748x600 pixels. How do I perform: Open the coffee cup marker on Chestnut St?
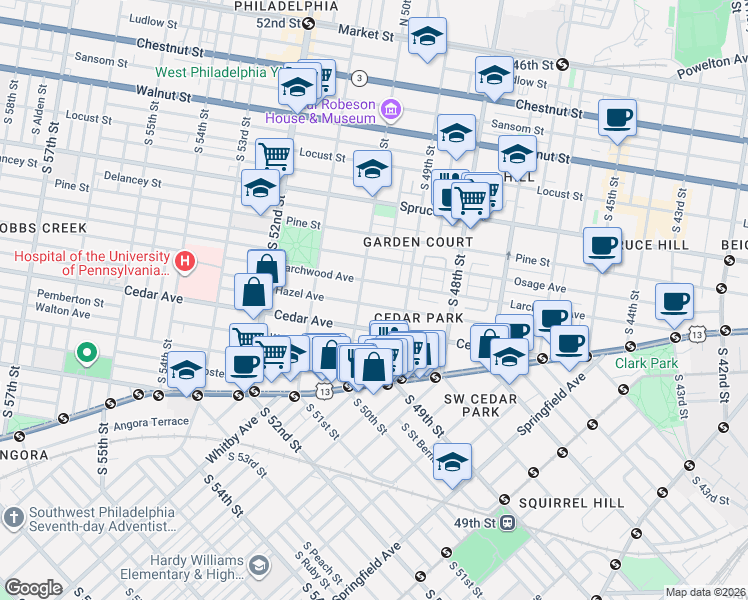pyautogui.click(x=617, y=118)
